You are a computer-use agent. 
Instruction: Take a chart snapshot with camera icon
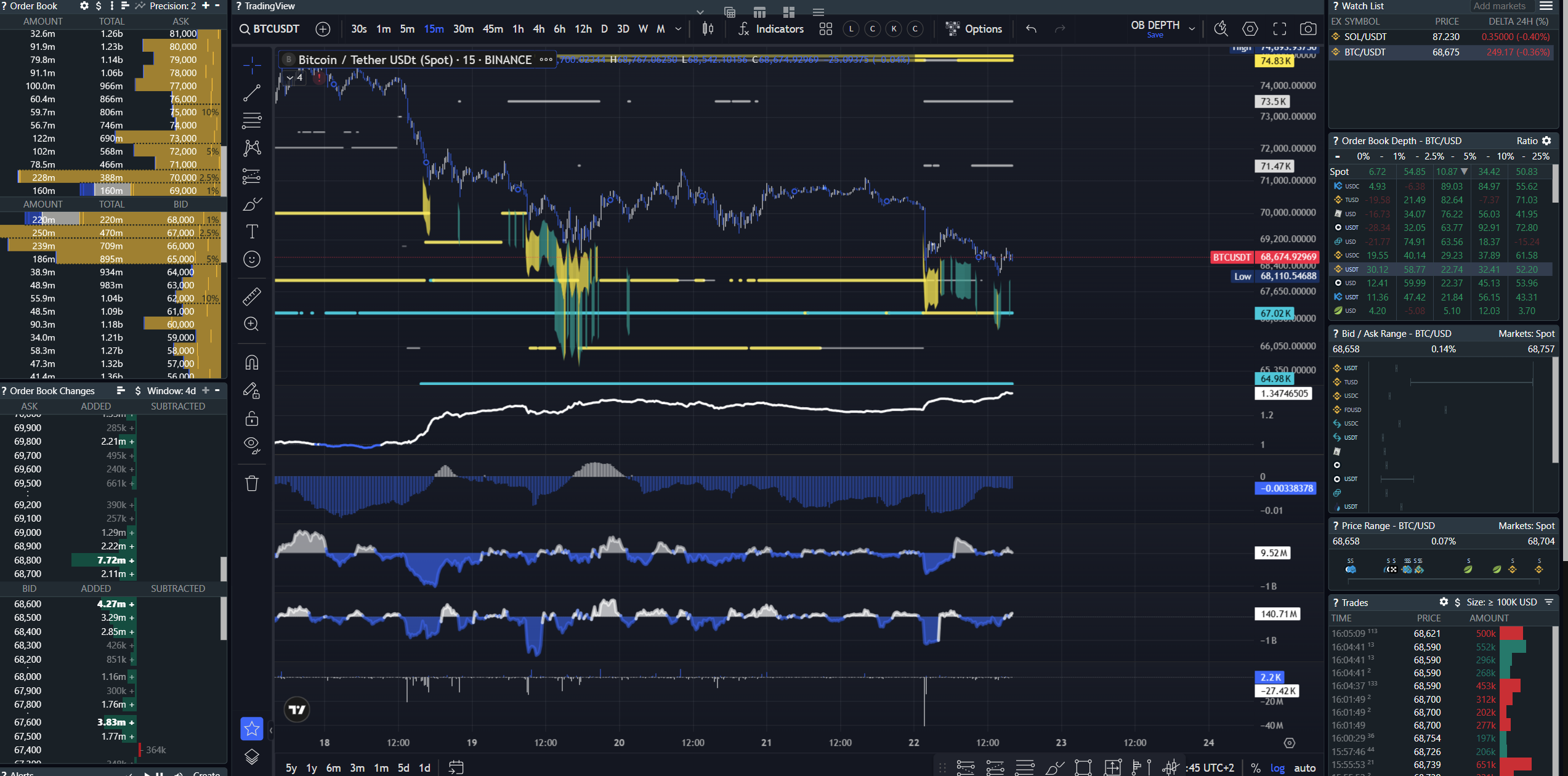[1309, 29]
